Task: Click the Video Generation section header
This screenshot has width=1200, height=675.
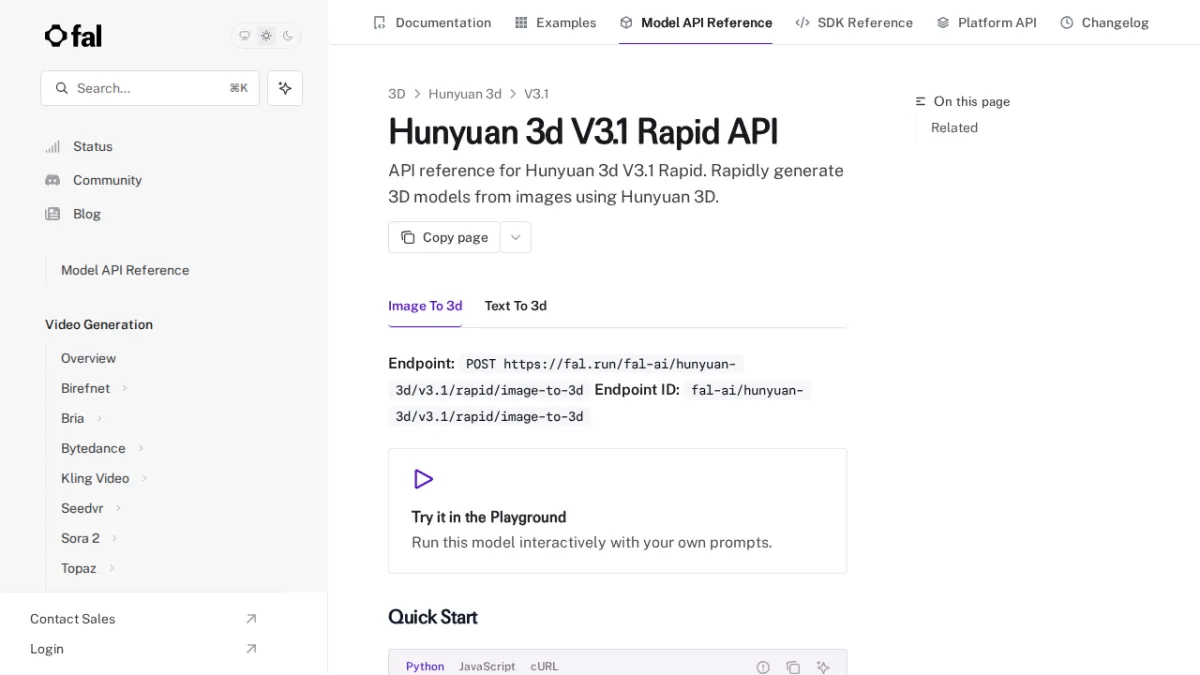Action: click(x=99, y=325)
